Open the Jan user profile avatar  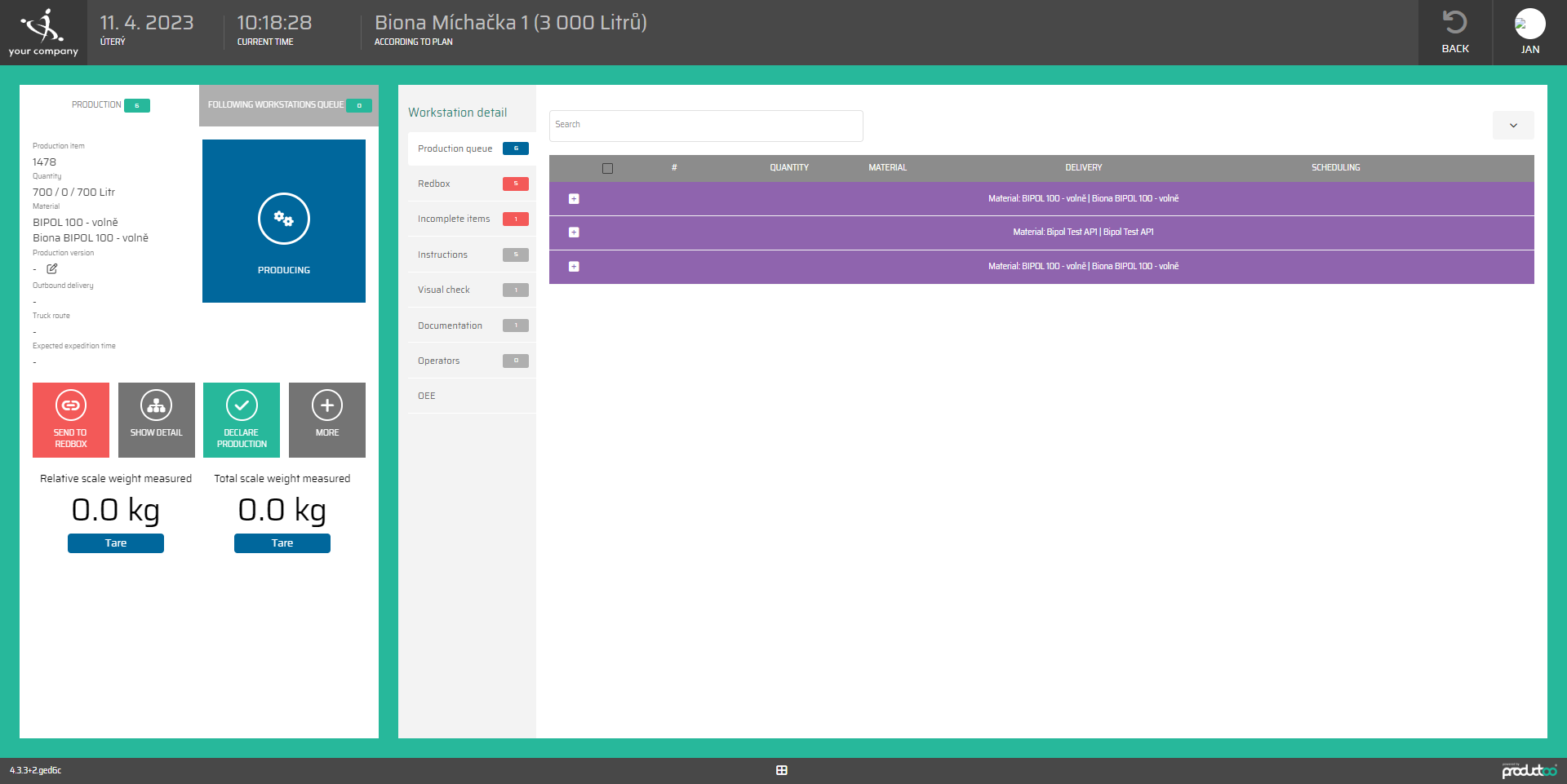click(1529, 24)
